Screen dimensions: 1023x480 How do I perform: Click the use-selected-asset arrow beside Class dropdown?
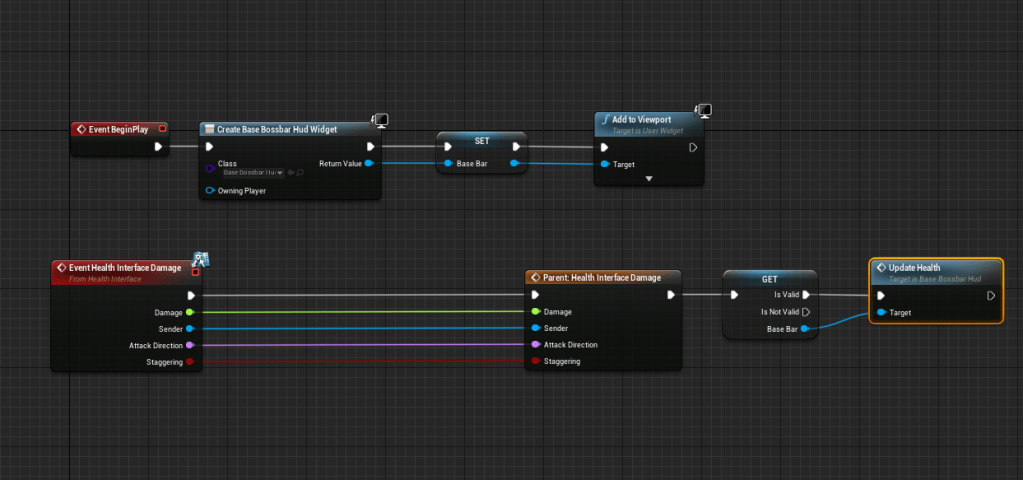click(290, 173)
